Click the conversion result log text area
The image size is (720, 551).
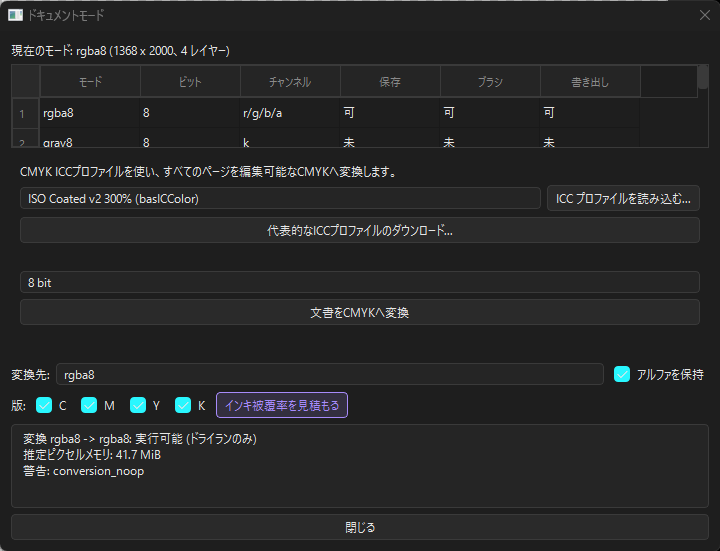[360, 466]
